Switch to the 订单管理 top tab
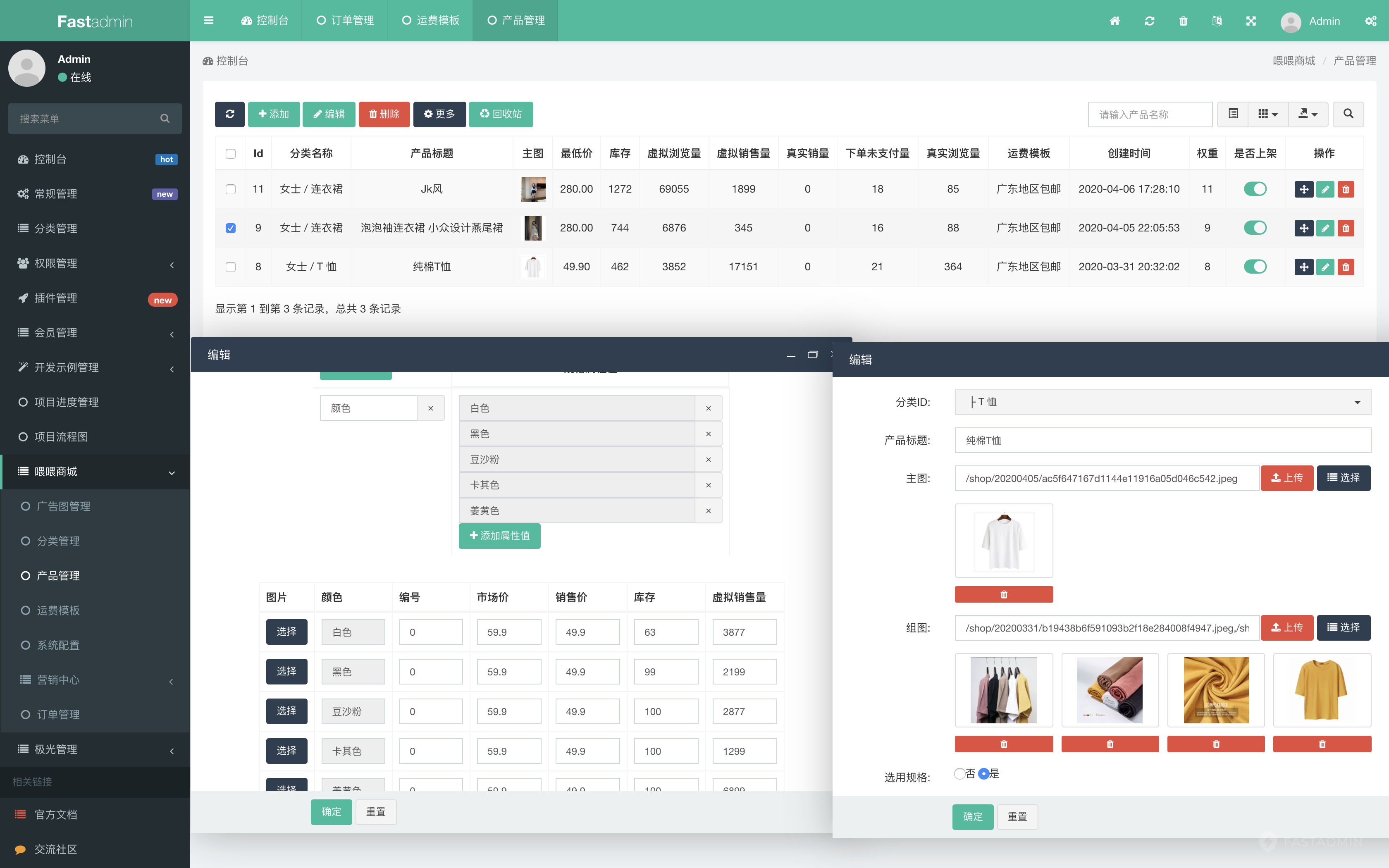The image size is (1389, 868). point(345,21)
